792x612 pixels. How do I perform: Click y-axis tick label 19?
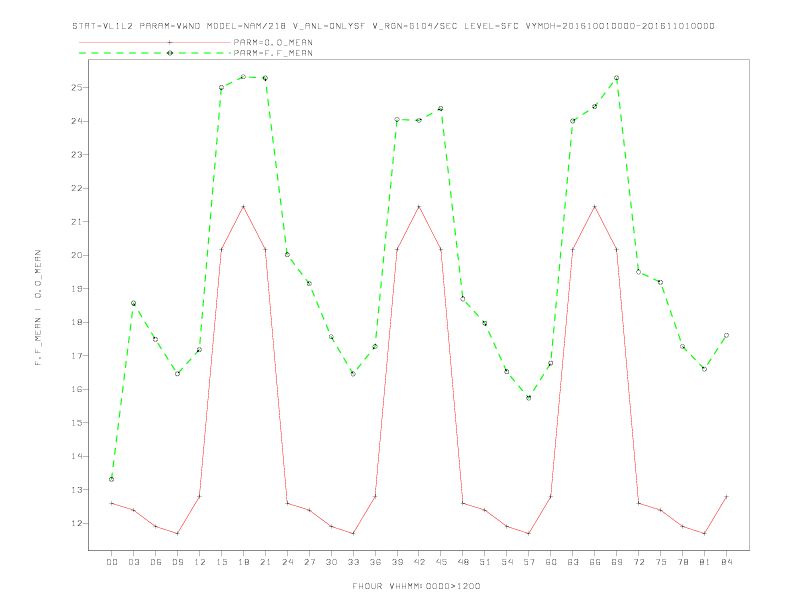(x=76, y=289)
